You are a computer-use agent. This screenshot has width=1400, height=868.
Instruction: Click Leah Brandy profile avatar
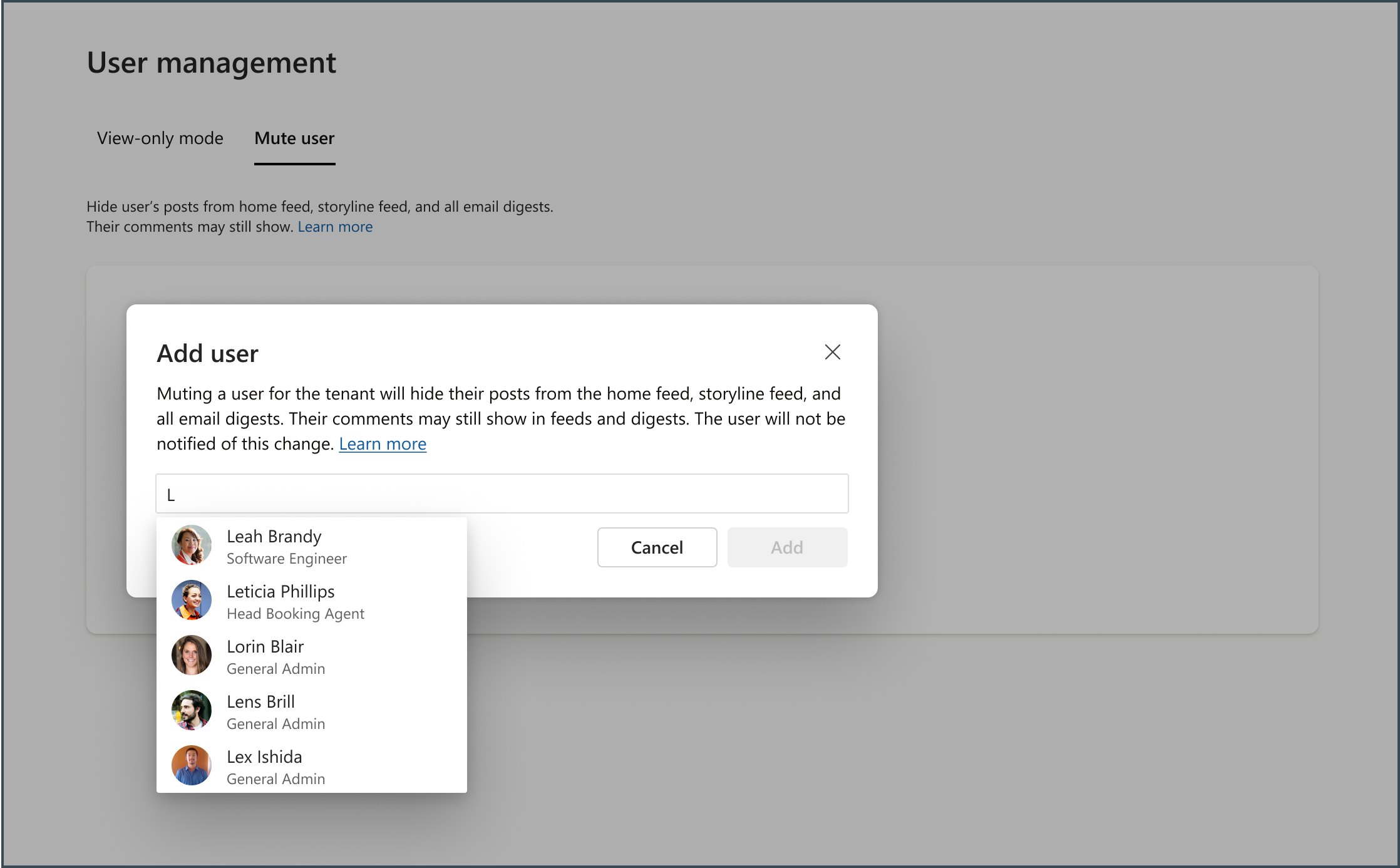(x=193, y=547)
